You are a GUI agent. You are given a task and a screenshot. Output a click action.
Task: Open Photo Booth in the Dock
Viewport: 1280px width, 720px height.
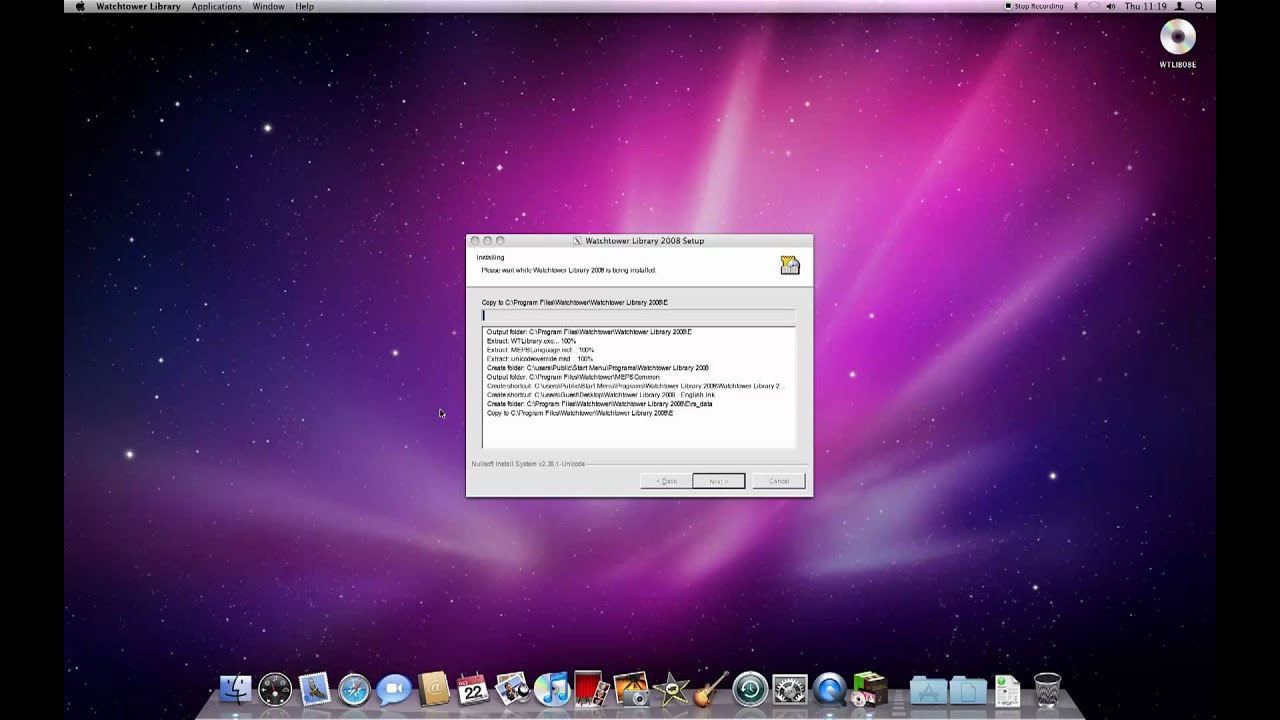coord(591,689)
